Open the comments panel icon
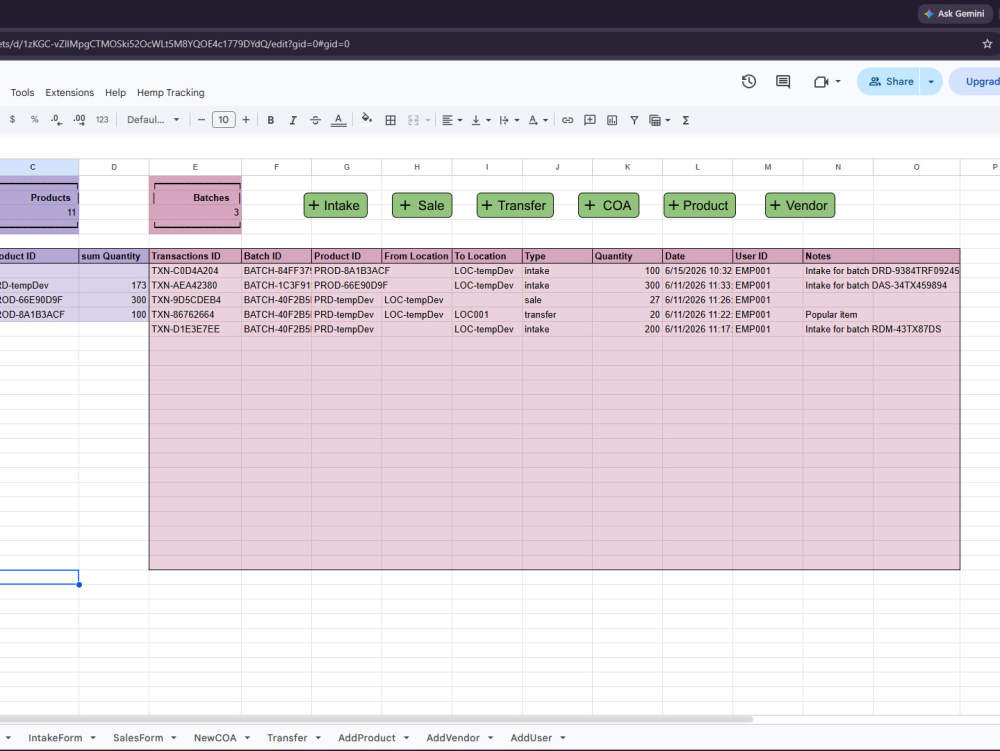Viewport: 1000px width, 751px height. pos(783,82)
